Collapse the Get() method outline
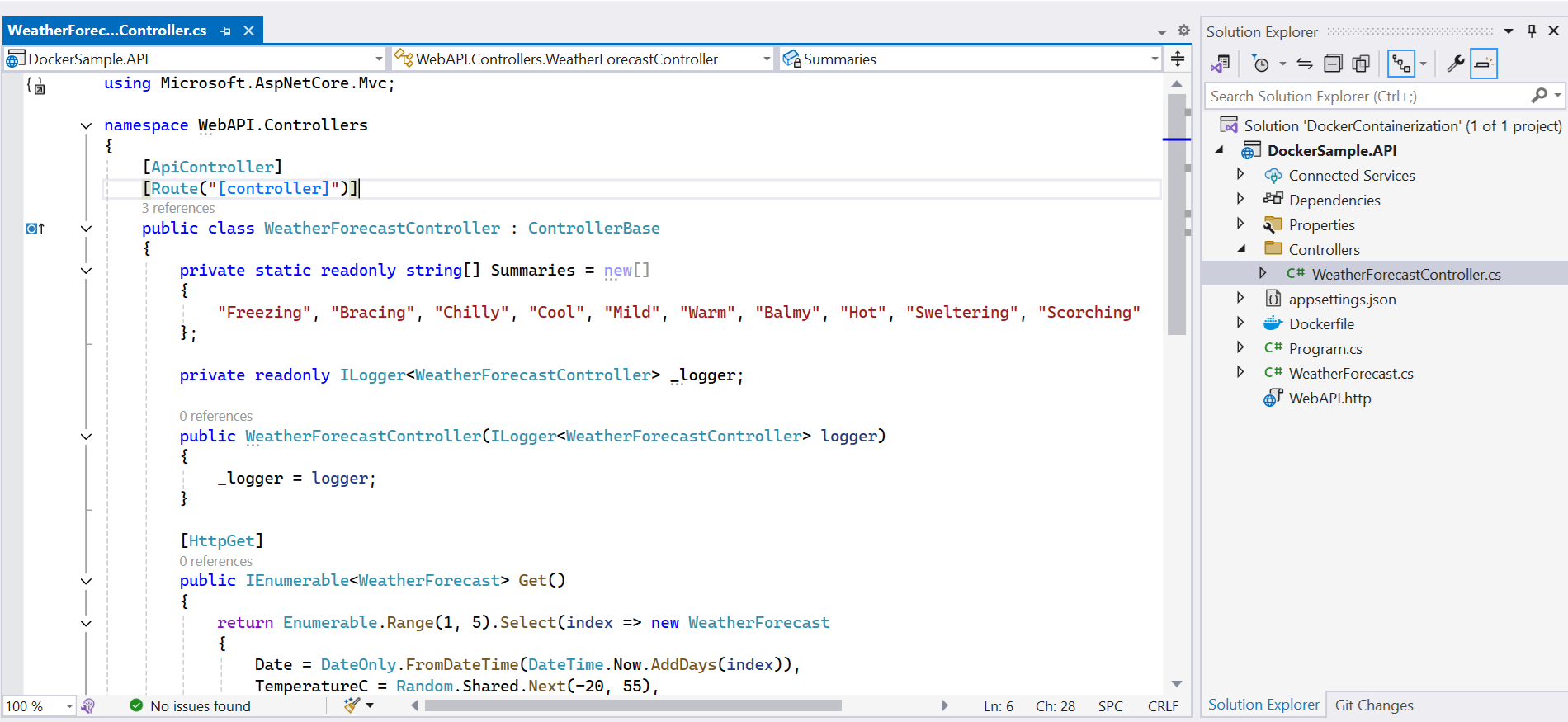1568x722 pixels. 86,581
